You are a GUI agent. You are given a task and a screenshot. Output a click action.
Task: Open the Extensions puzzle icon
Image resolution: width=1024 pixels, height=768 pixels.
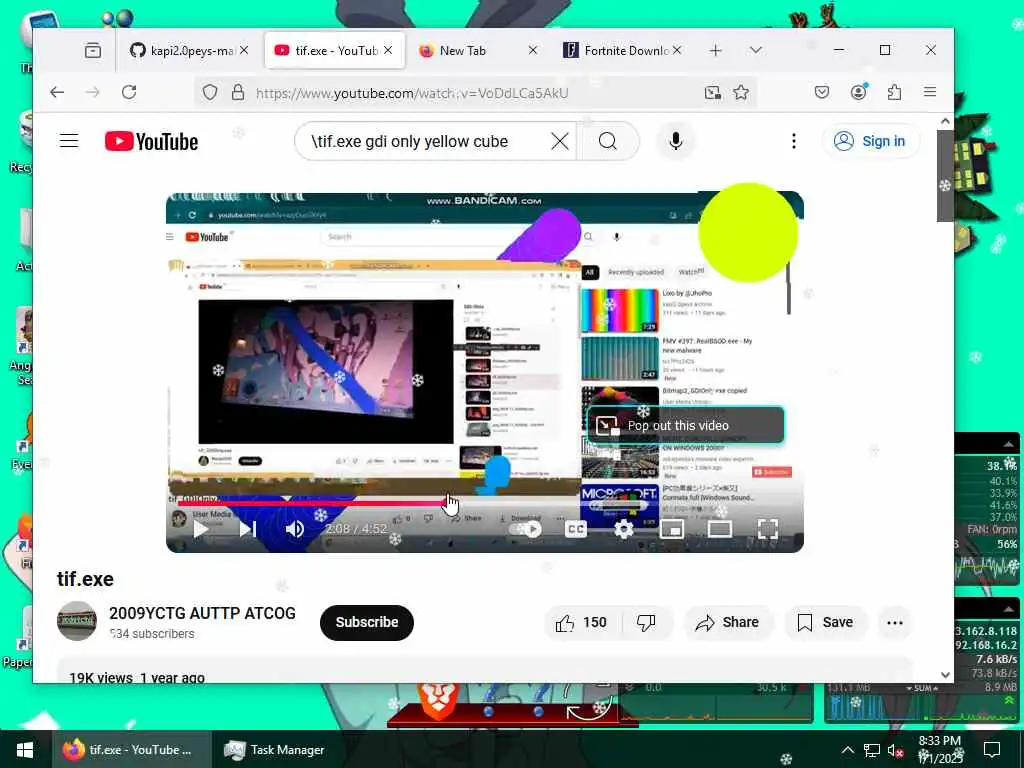pyautogui.click(x=894, y=92)
